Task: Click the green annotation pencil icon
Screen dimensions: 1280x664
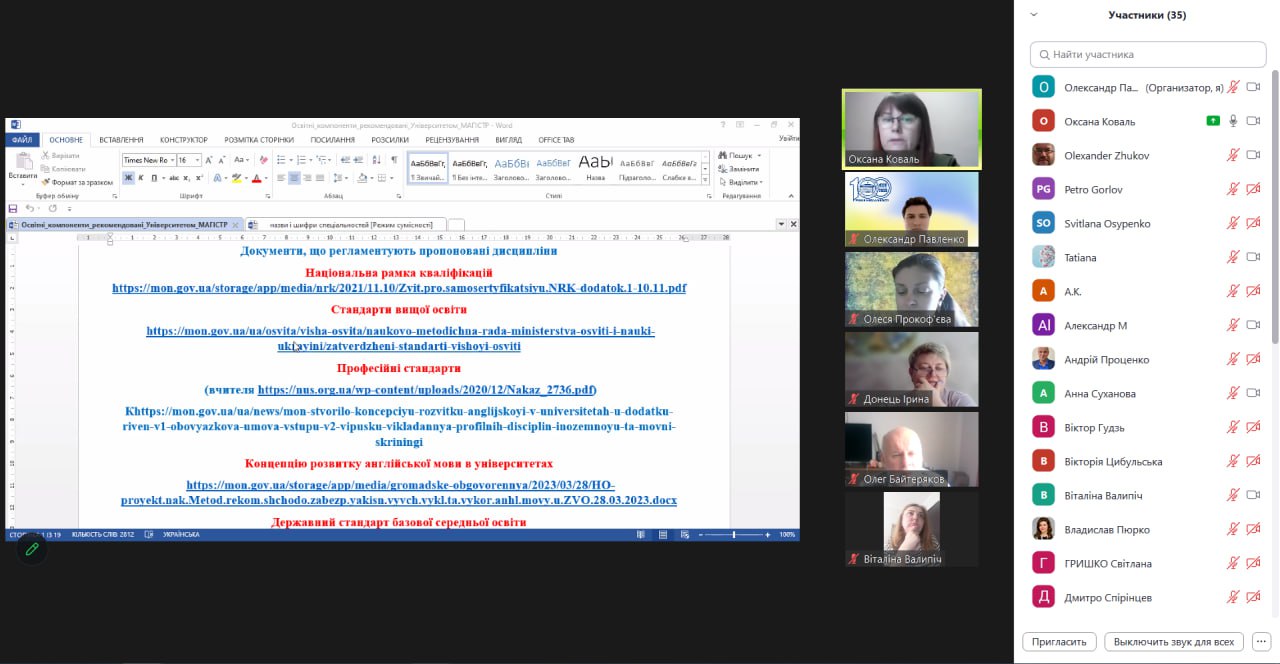Action: click(32, 549)
